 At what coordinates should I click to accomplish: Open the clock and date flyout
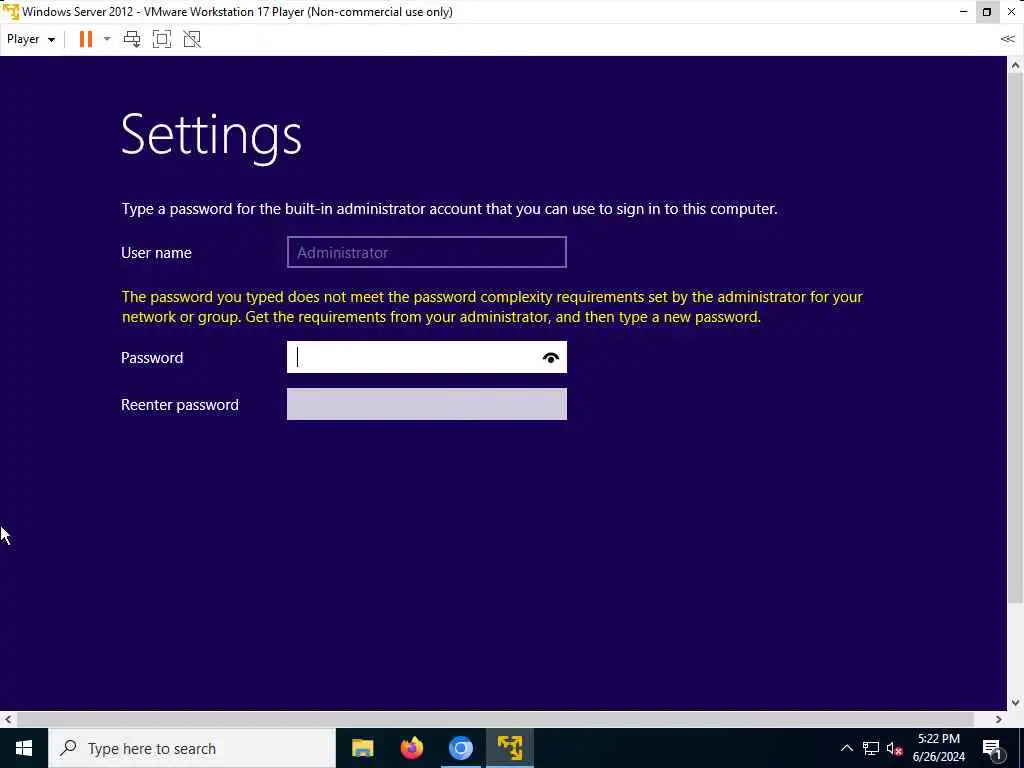[x=938, y=748]
